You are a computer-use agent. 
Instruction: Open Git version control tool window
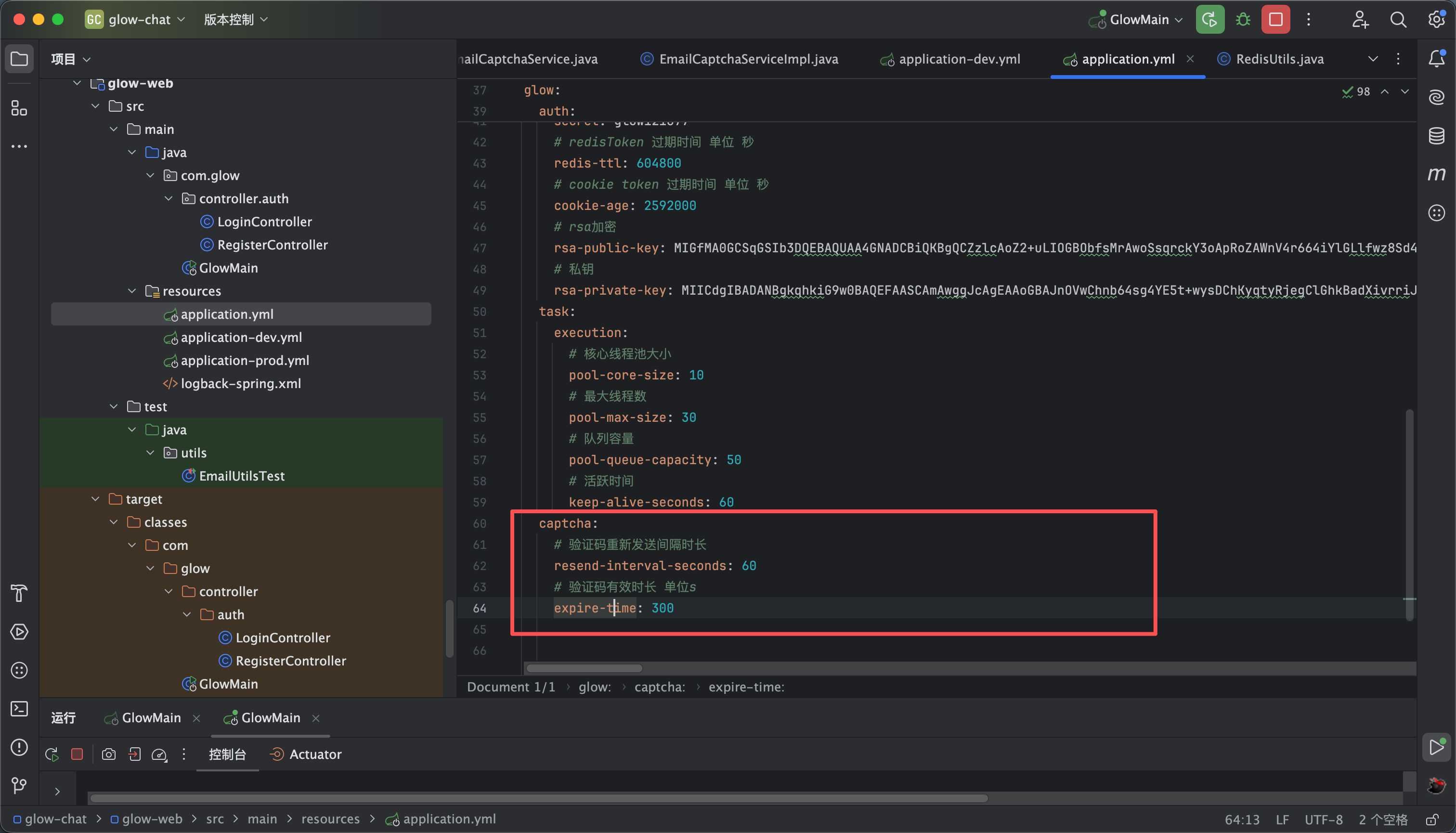click(19, 785)
